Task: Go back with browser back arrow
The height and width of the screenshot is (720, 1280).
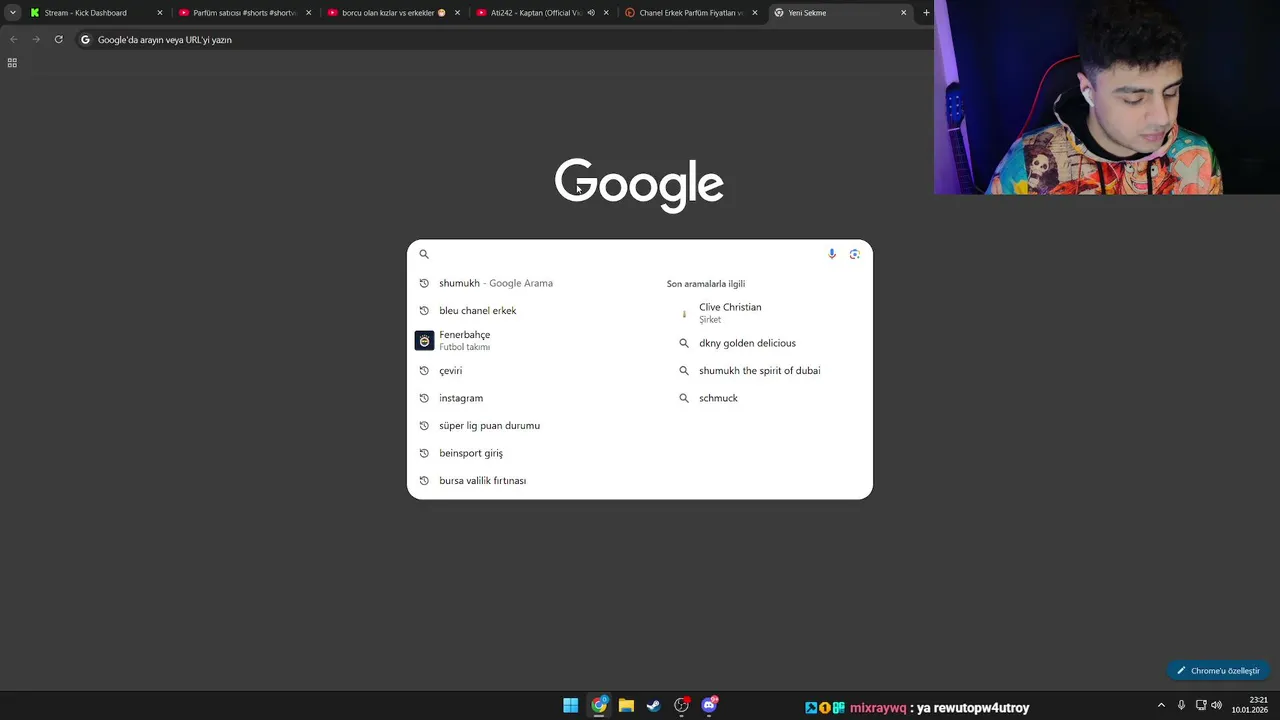Action: [x=13, y=40]
